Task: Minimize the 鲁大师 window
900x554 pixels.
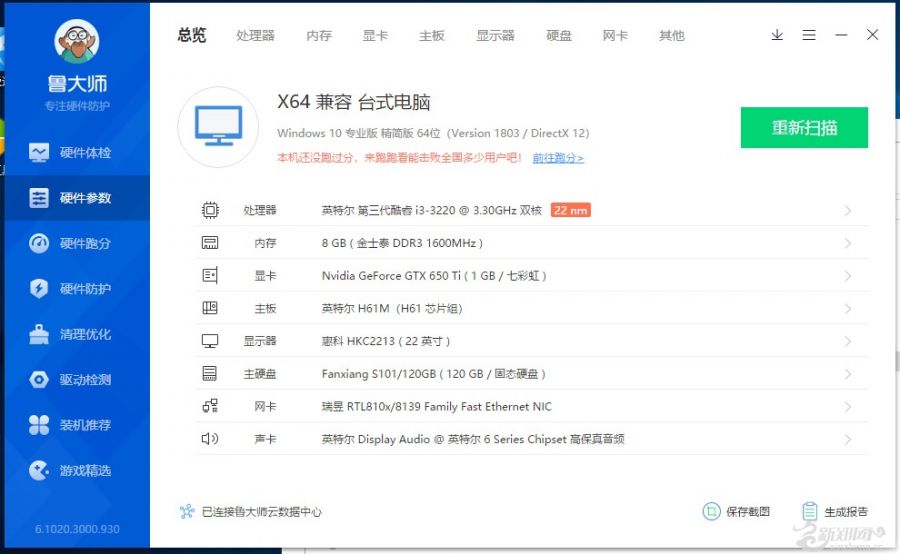Action: [841, 35]
